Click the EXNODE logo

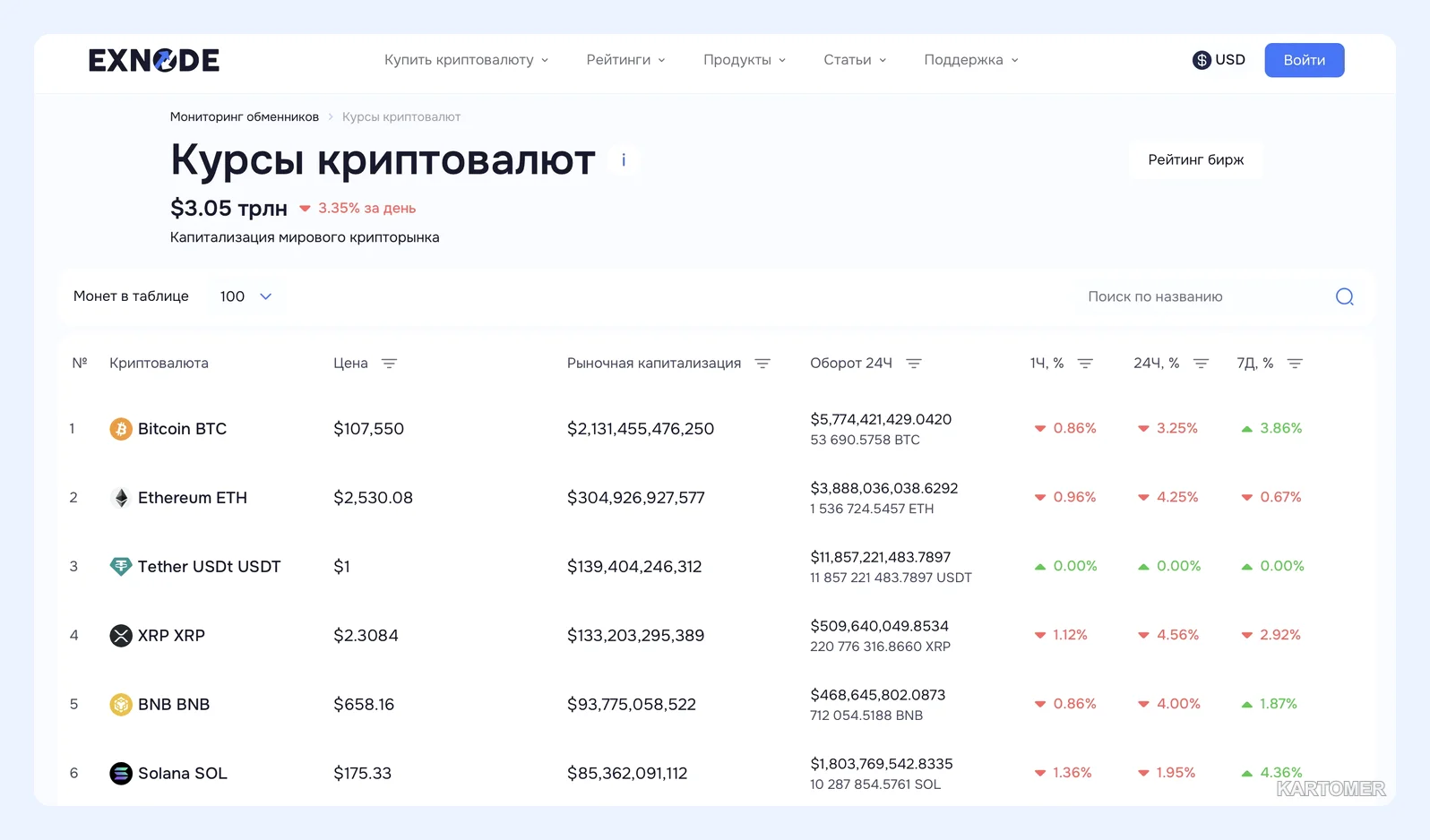click(154, 60)
